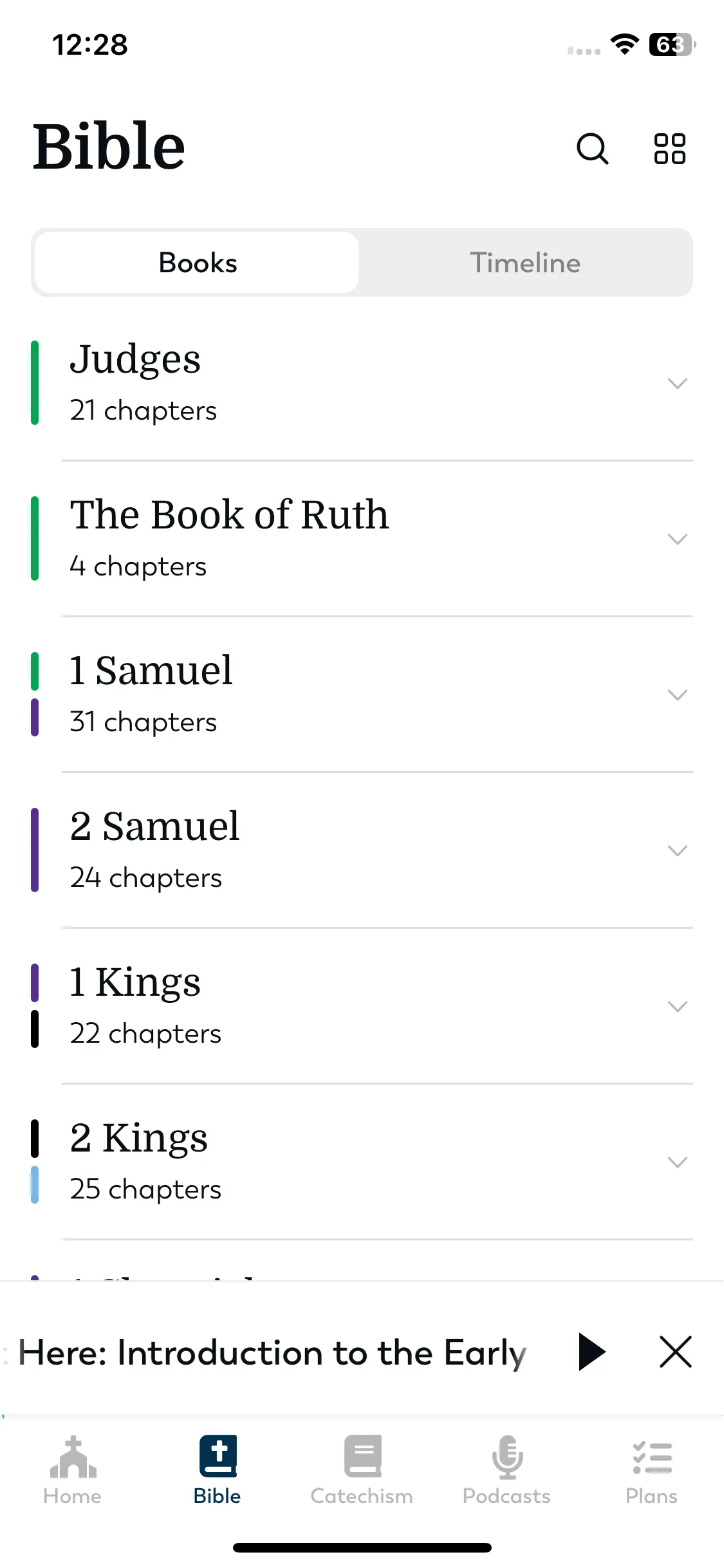
Task: Tap the Now Playing title text
Action: coord(272,1352)
